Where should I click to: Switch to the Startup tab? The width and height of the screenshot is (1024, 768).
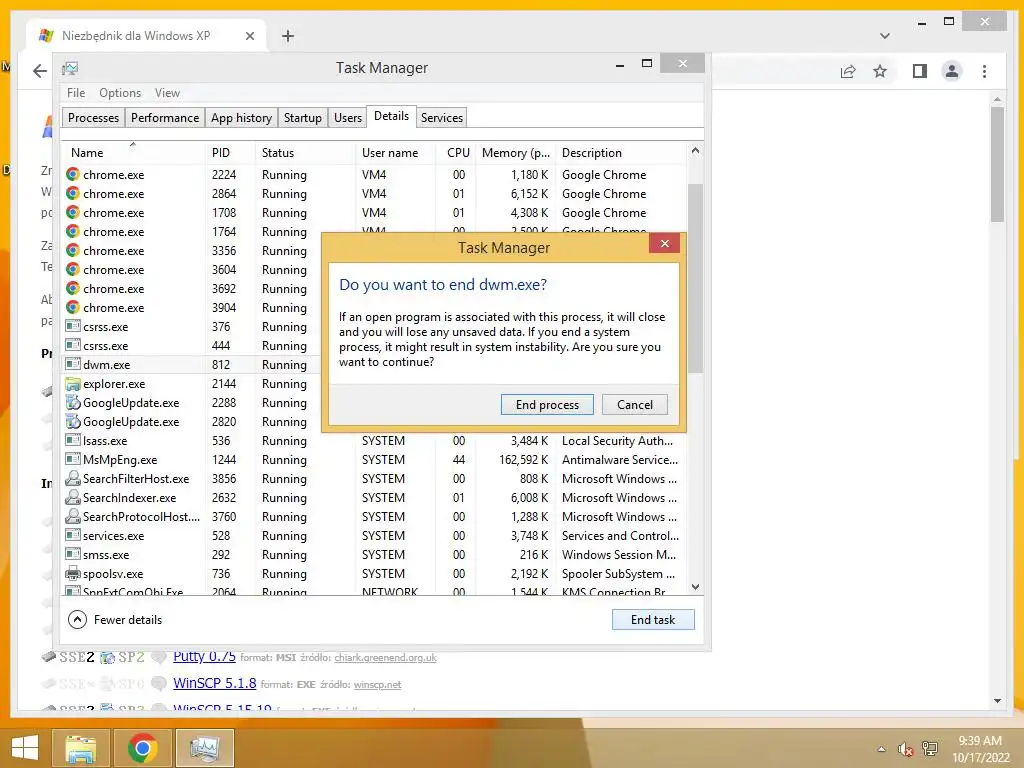coord(302,118)
